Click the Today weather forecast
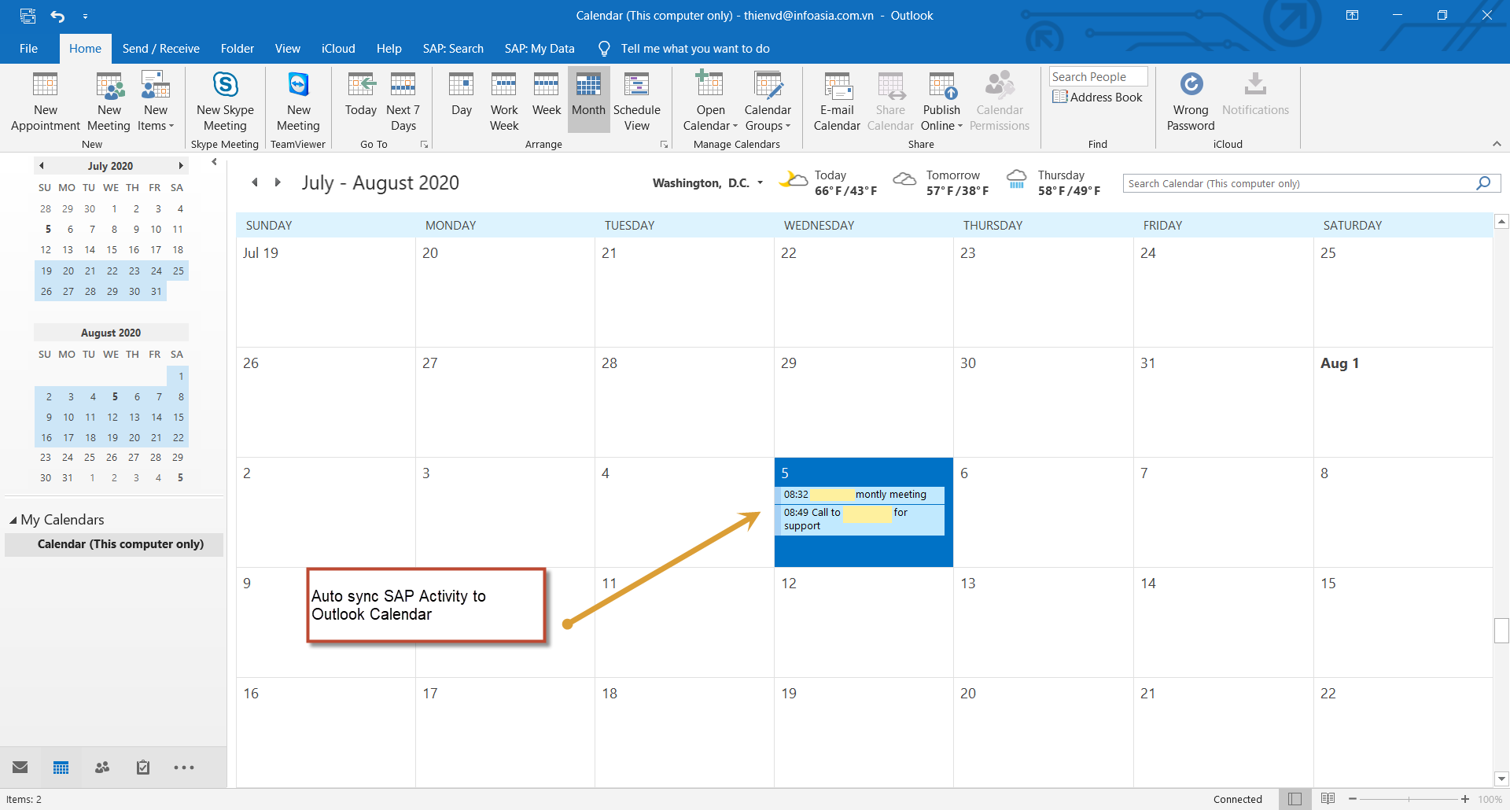The image size is (1510, 810). [x=828, y=182]
